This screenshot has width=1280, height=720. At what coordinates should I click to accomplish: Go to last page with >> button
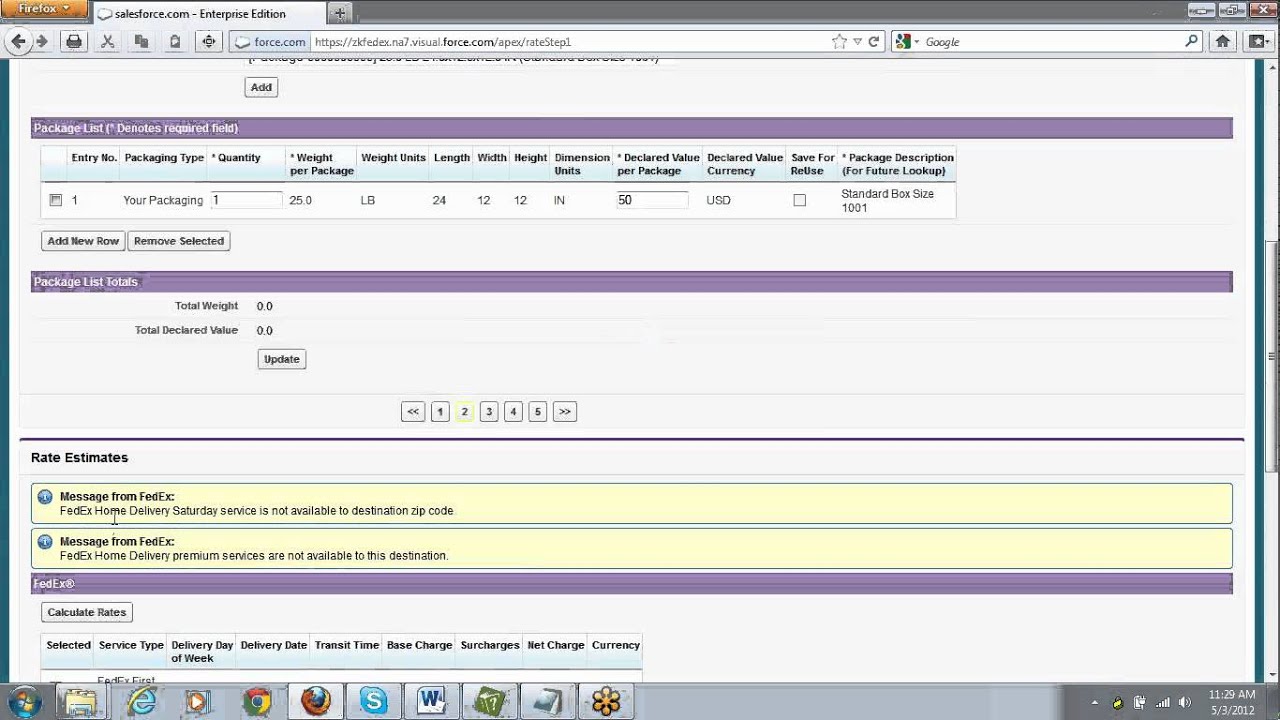coord(565,412)
